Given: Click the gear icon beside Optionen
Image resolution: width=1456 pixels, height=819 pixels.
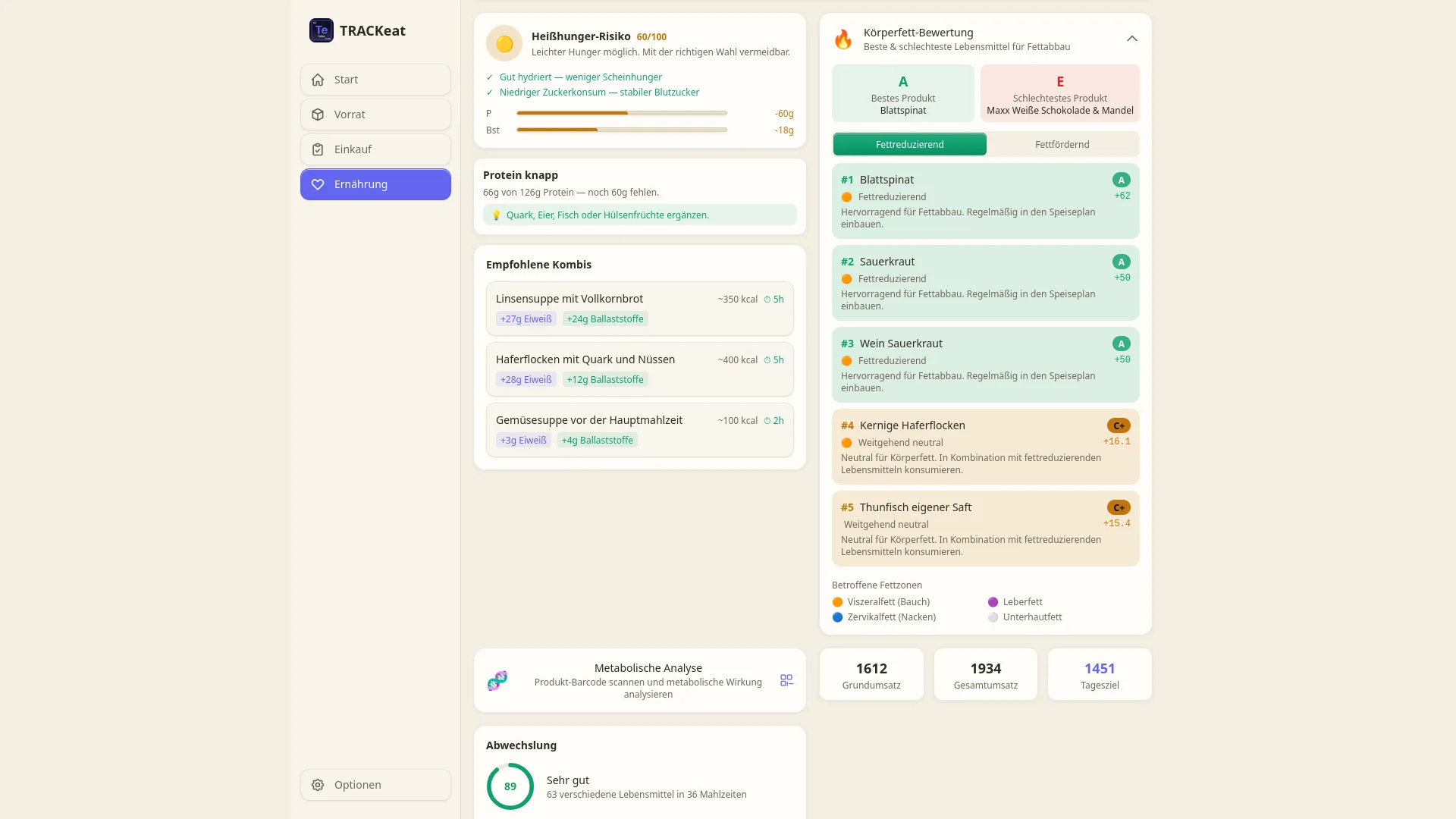Looking at the screenshot, I should click(318, 785).
